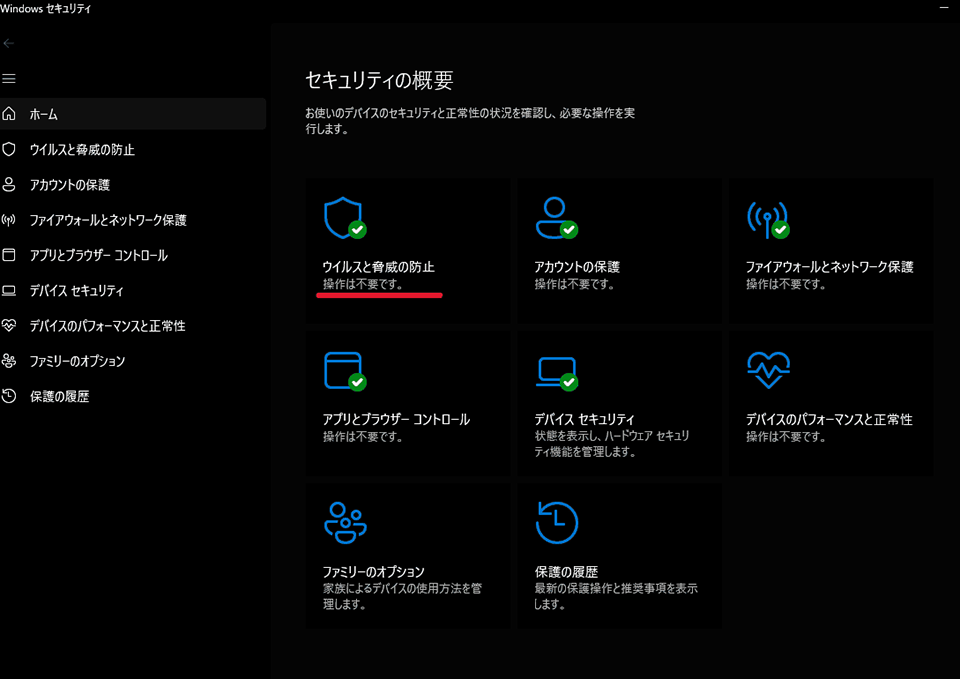Click the large person icon in アカウントの保護 card
This screenshot has width=960, height=679.
point(556,218)
